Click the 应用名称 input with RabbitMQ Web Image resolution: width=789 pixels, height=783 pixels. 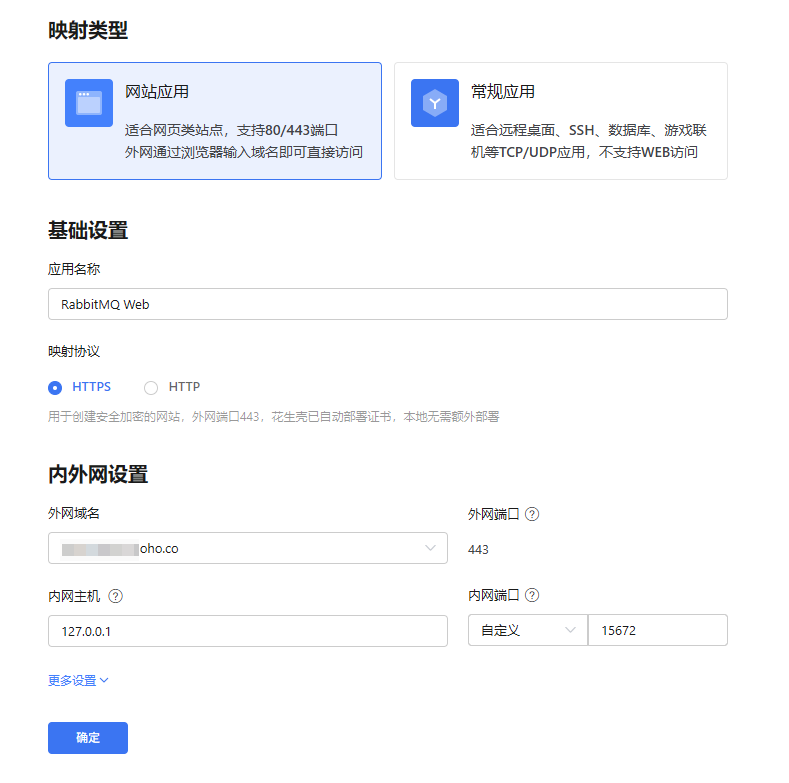click(387, 304)
